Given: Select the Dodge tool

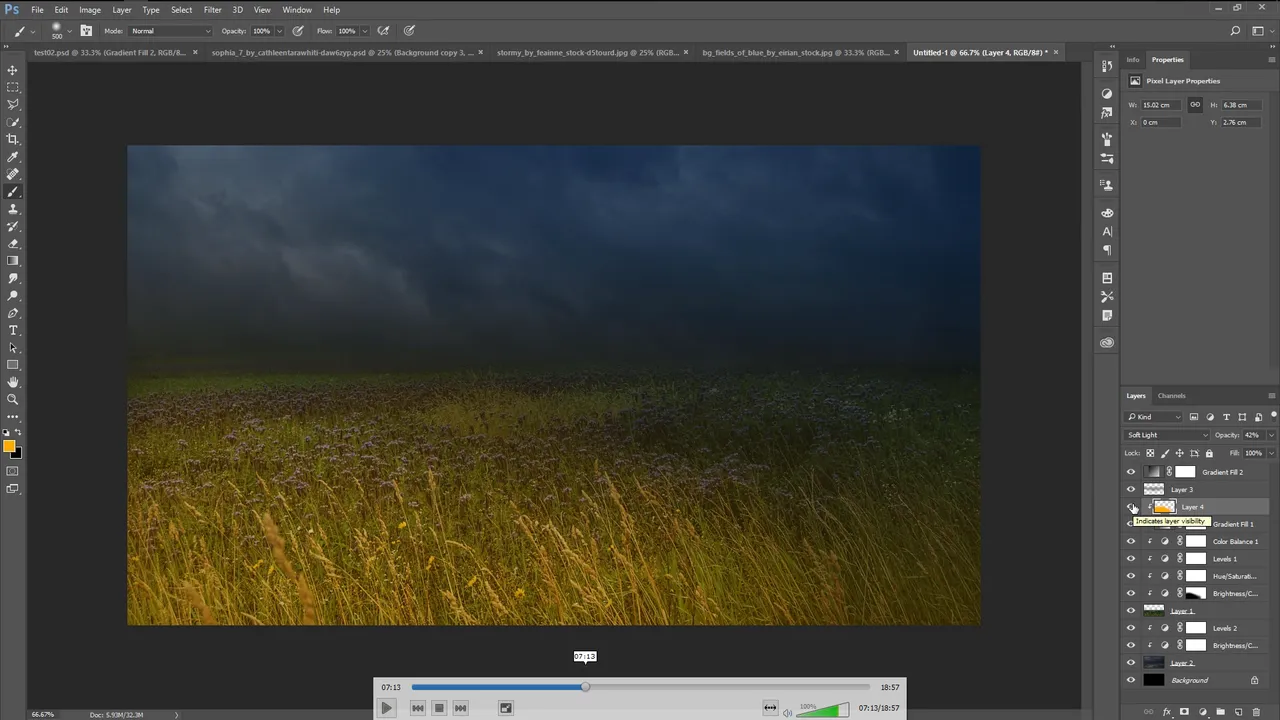Looking at the screenshot, I should pos(13,295).
